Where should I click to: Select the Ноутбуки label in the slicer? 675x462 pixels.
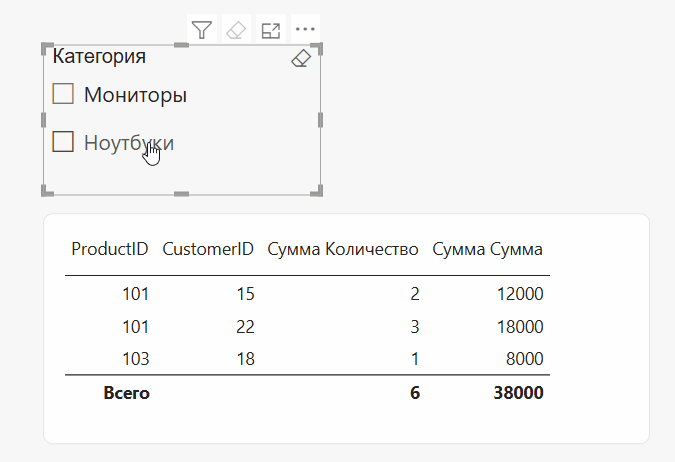pos(129,143)
